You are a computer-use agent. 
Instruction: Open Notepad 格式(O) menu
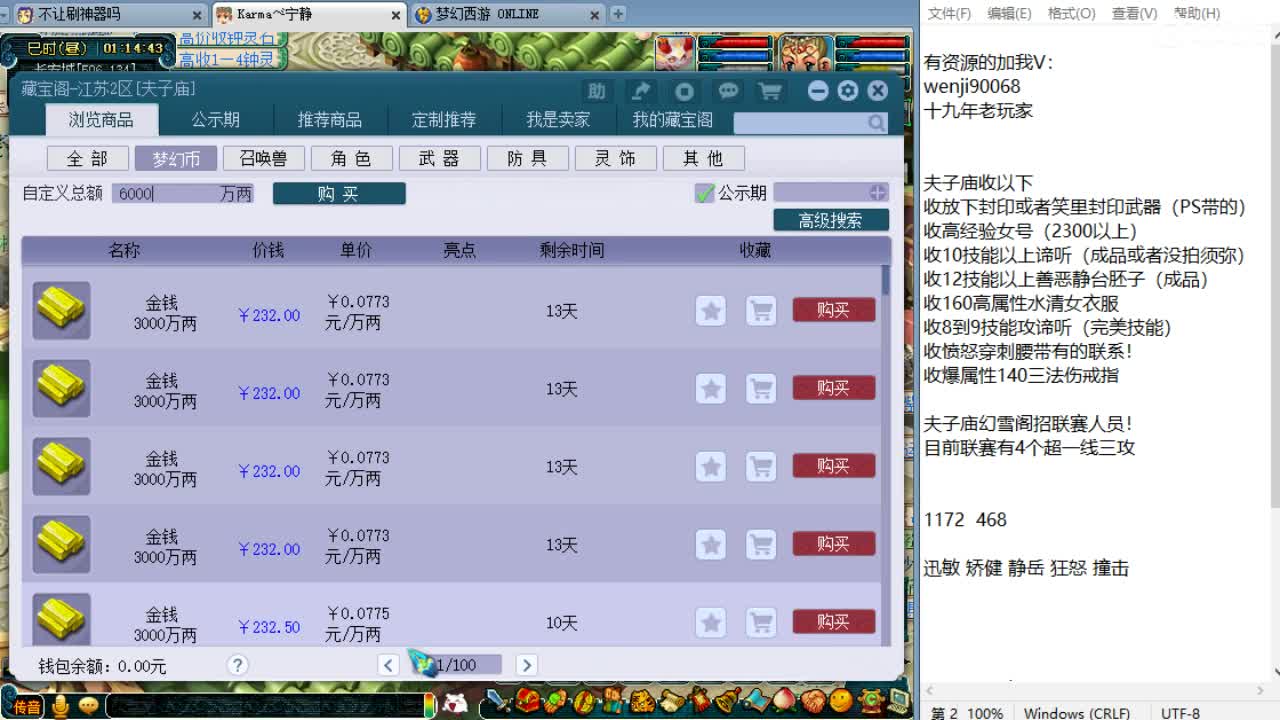pyautogui.click(x=1072, y=13)
